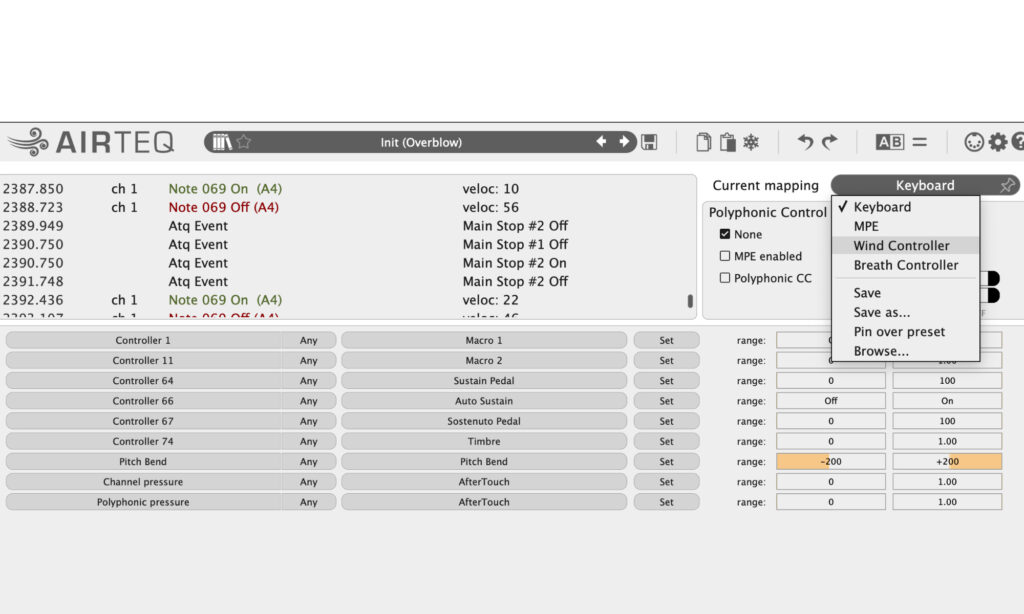Open the preset library browser icon
Viewport: 1024px width, 614px height.
coord(221,142)
